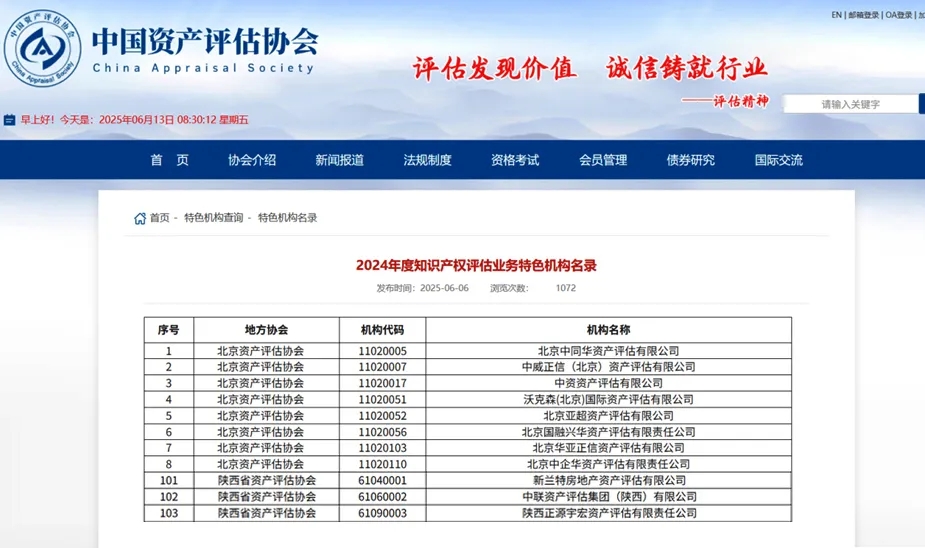Select 资格考试 in navigation bar
The image size is (925, 548).
pyautogui.click(x=515, y=160)
